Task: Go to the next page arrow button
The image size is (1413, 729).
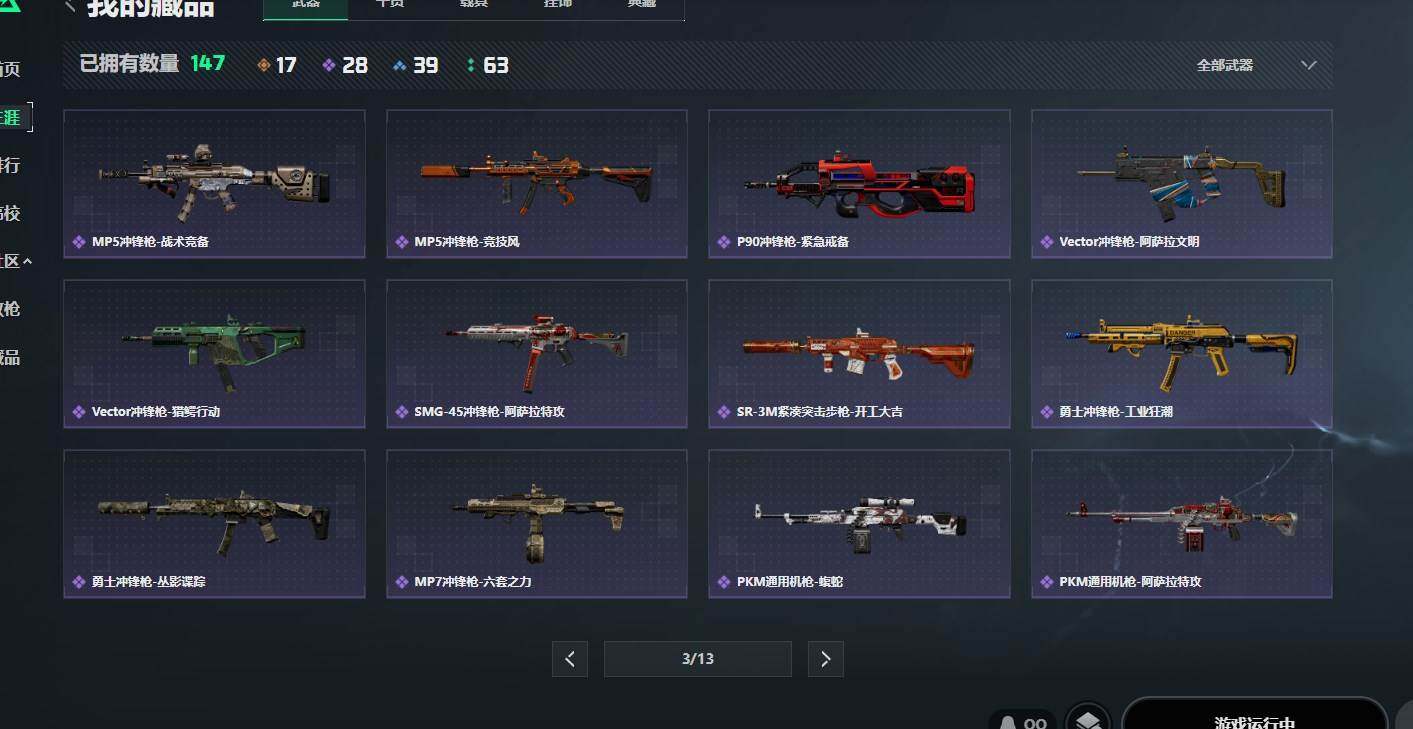Action: click(826, 659)
